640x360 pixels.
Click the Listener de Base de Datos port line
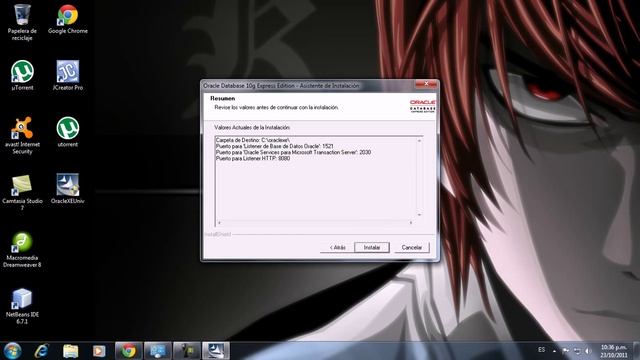coord(275,146)
